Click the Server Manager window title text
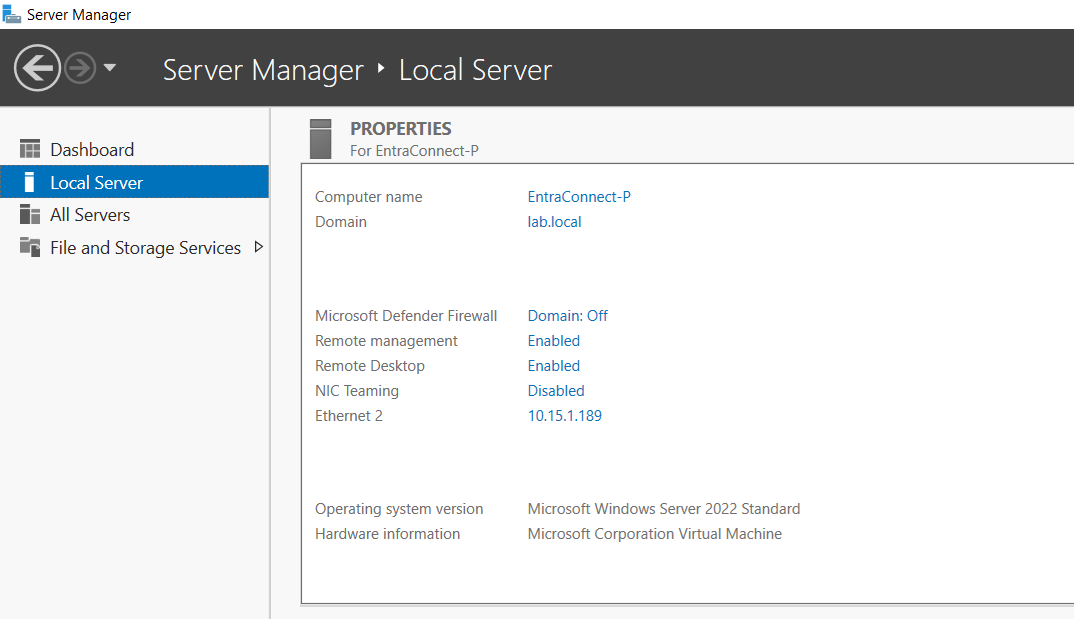 tap(79, 15)
